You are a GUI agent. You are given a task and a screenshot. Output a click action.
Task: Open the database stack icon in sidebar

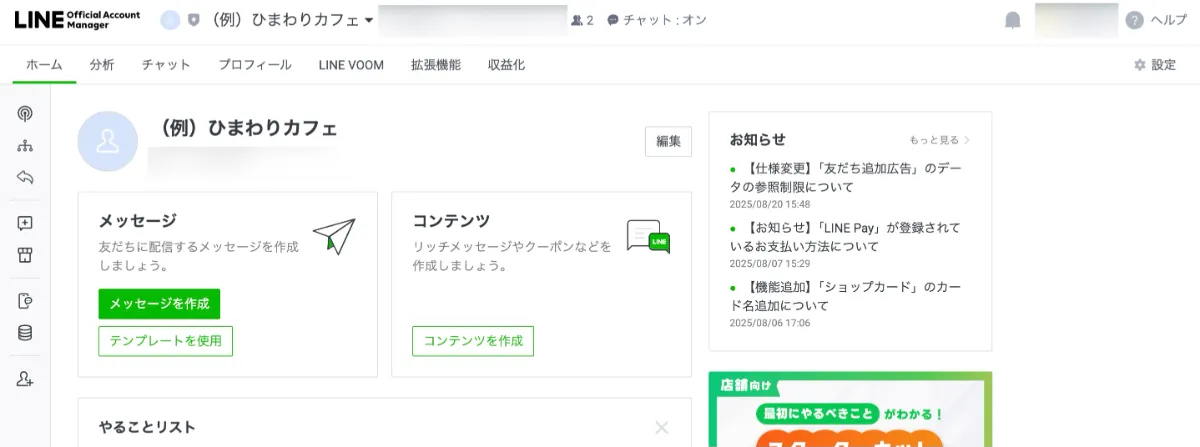pos(26,333)
